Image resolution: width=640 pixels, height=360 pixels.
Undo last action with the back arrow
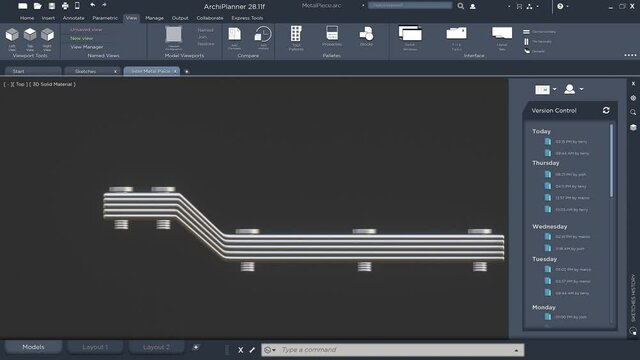tap(93, 5)
